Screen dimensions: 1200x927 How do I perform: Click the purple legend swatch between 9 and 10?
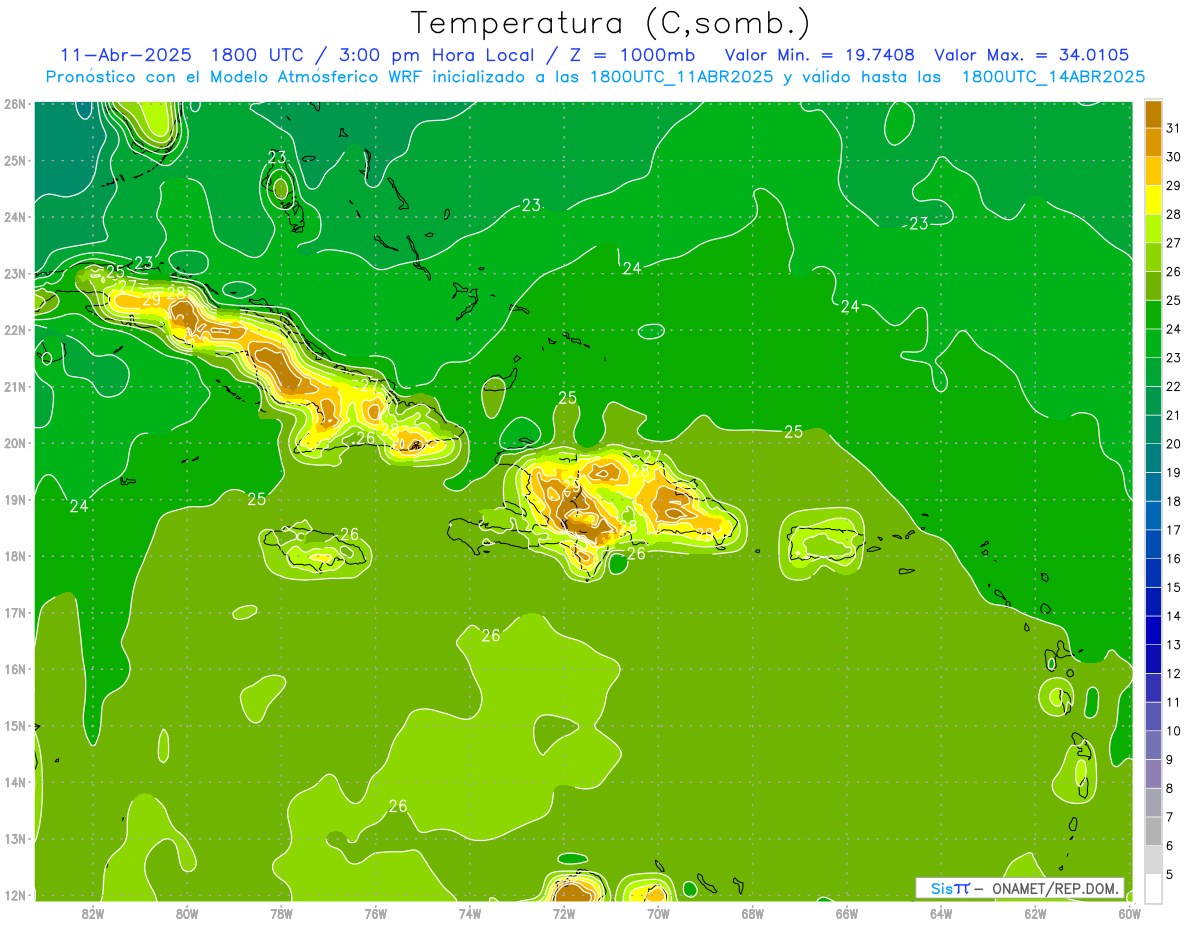tap(1153, 745)
